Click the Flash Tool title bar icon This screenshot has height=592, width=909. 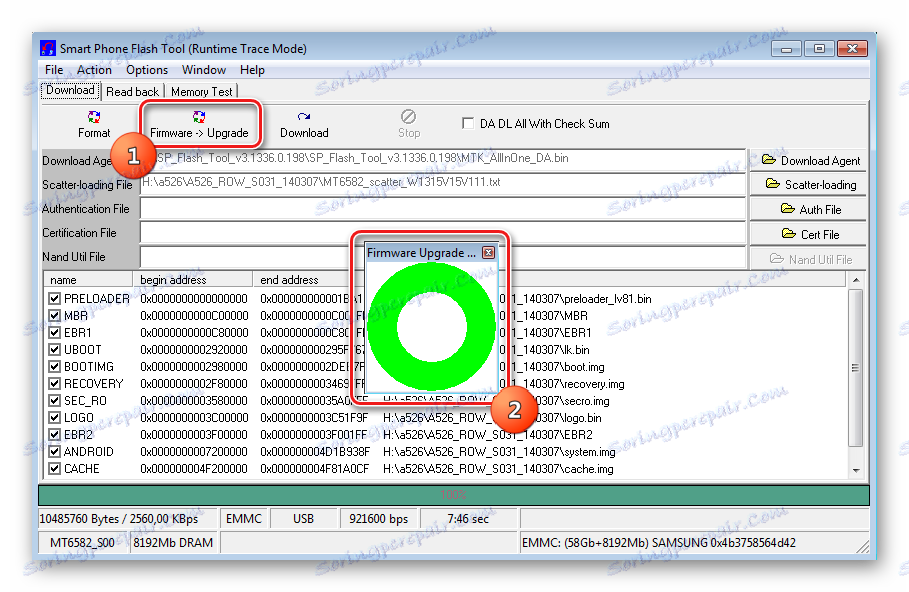tap(48, 48)
